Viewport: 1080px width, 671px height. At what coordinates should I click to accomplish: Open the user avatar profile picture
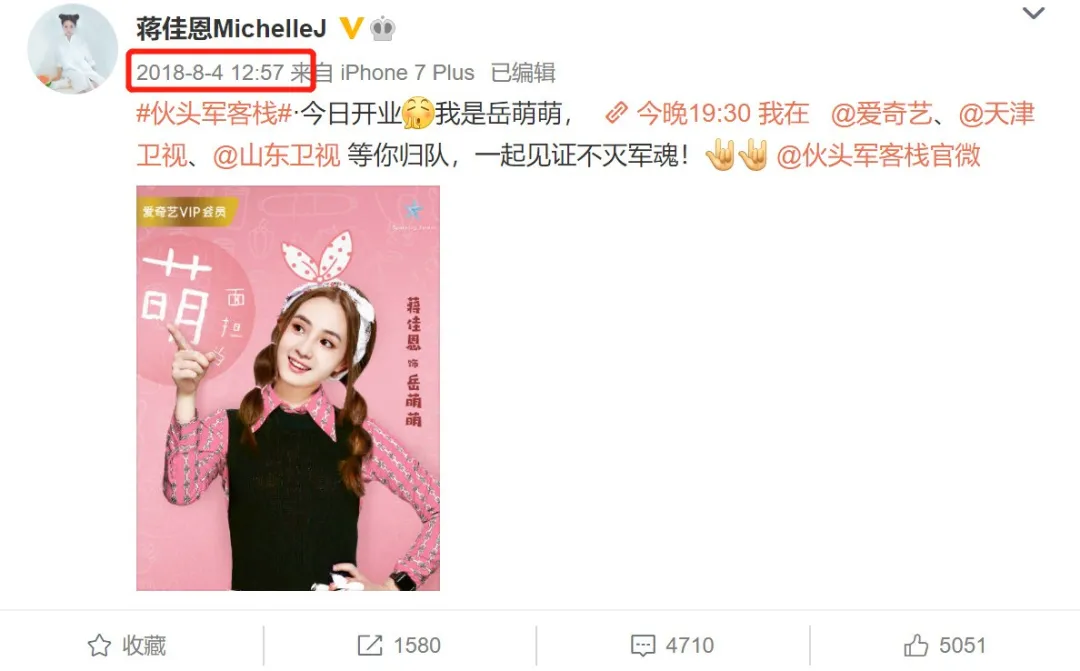(72, 48)
